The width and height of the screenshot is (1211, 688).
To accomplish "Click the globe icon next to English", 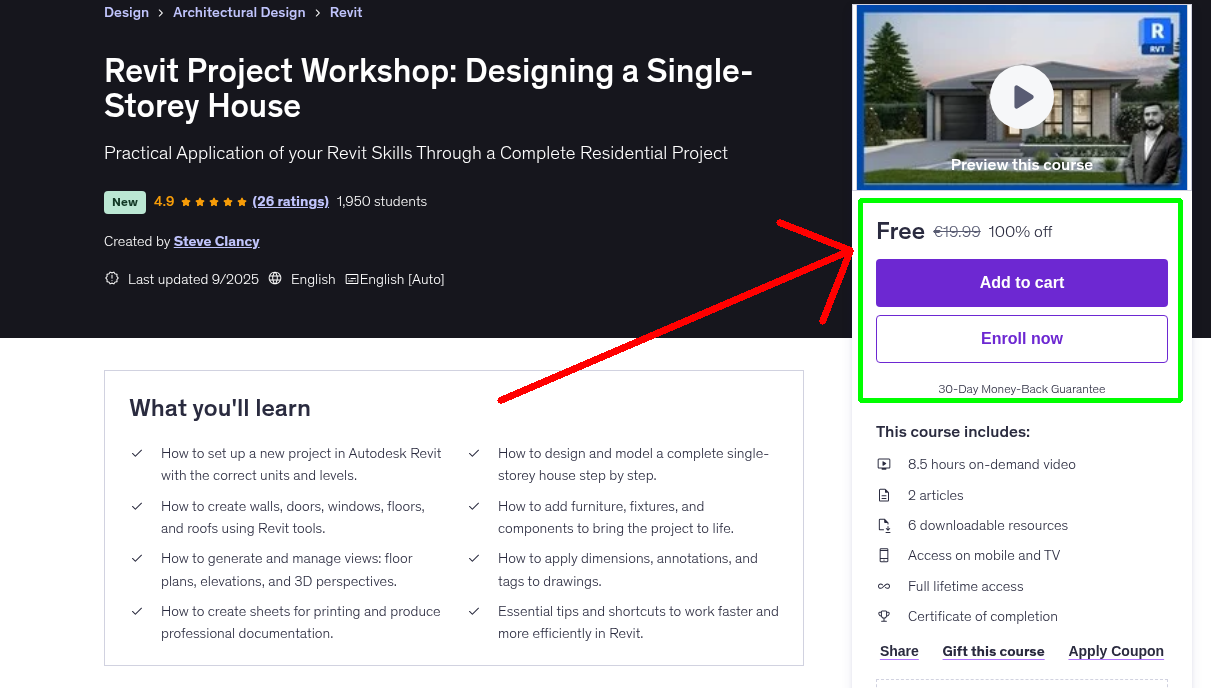I will 275,279.
